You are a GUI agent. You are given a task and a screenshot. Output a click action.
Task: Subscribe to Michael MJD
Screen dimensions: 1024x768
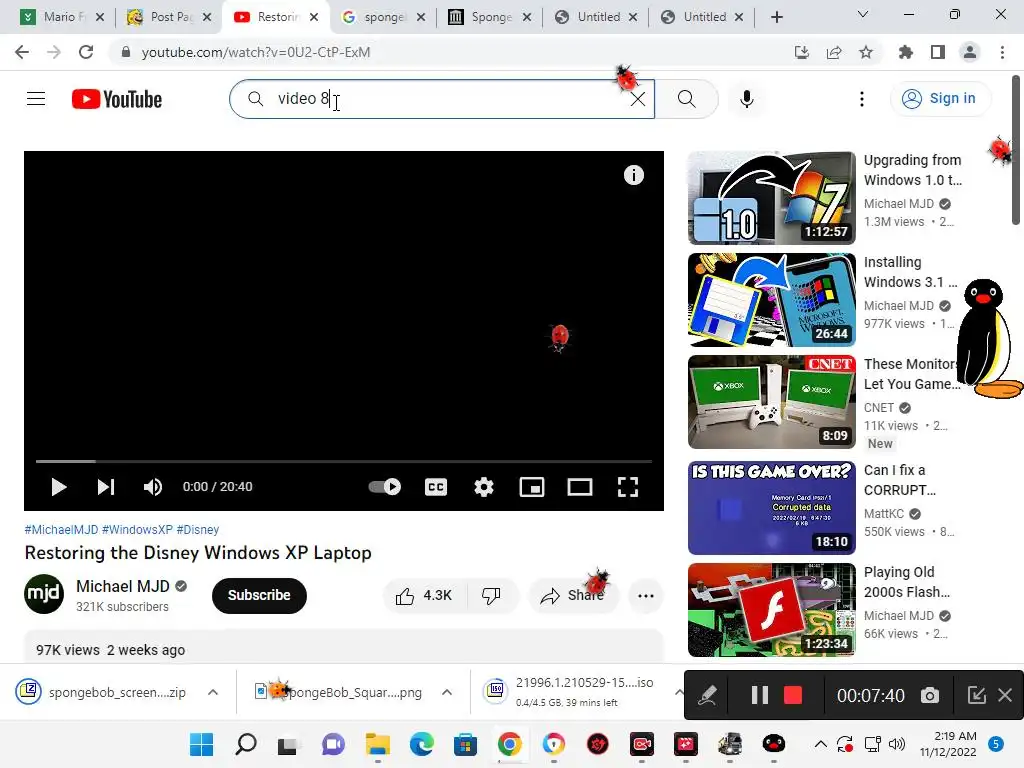point(259,595)
